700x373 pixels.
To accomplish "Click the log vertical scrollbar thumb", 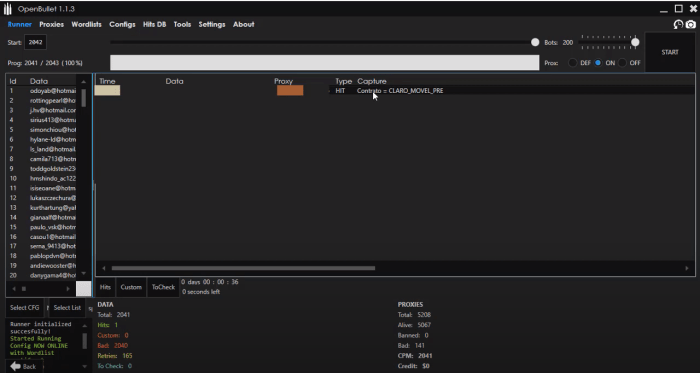I will (x=84, y=341).
